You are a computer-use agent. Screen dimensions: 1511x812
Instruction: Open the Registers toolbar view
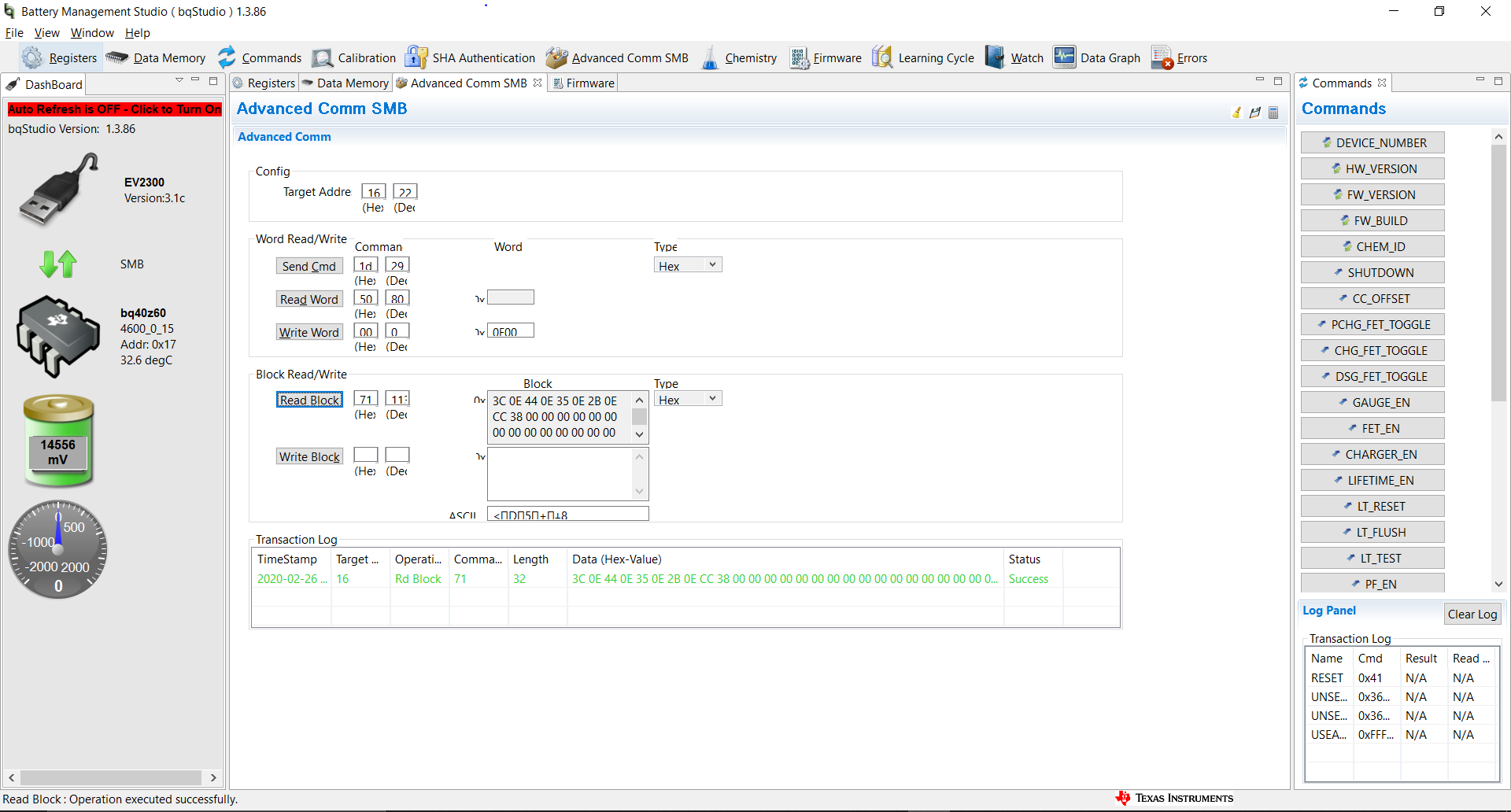(60, 58)
